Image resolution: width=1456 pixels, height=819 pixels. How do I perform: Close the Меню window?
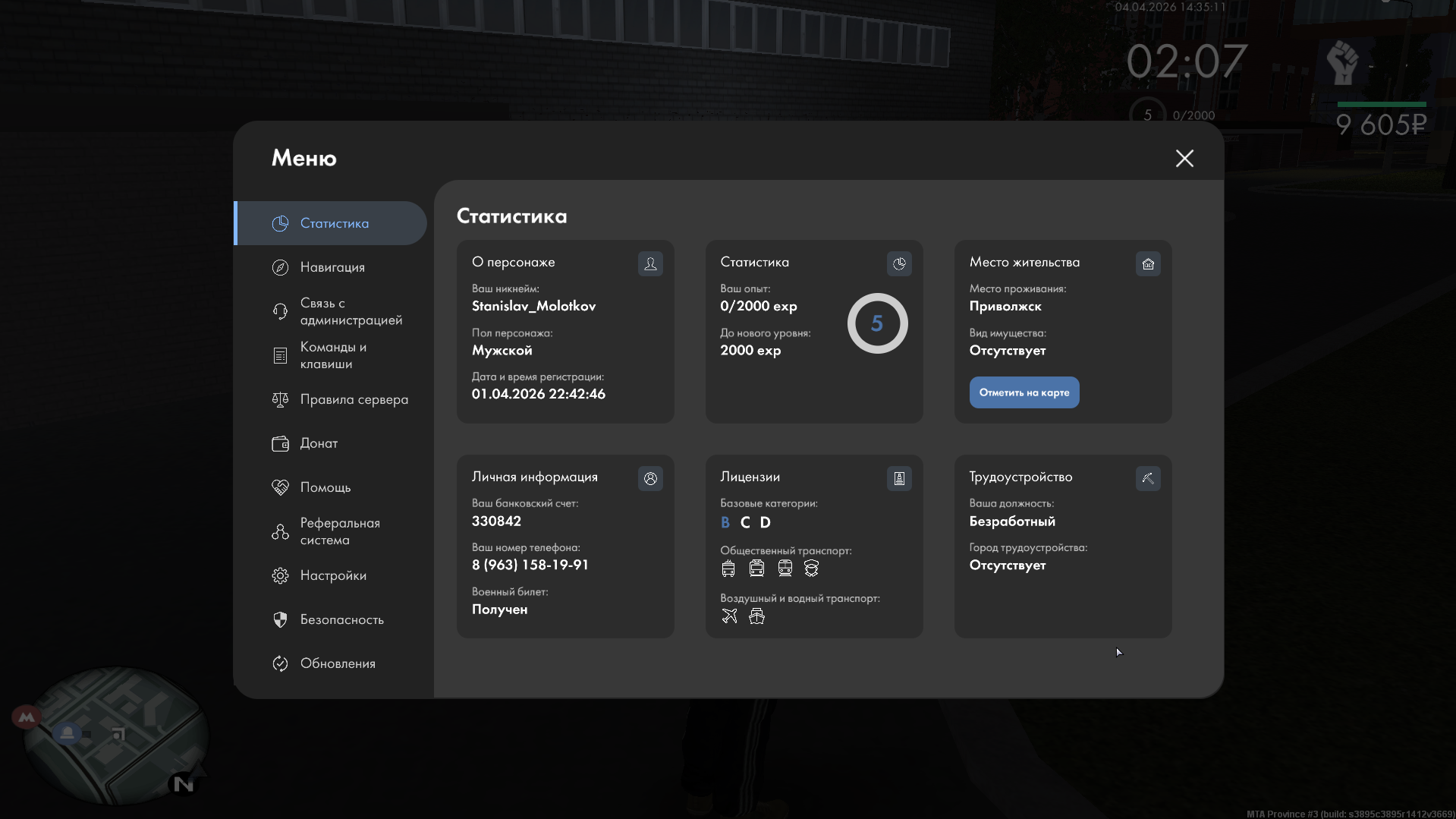point(1184,158)
